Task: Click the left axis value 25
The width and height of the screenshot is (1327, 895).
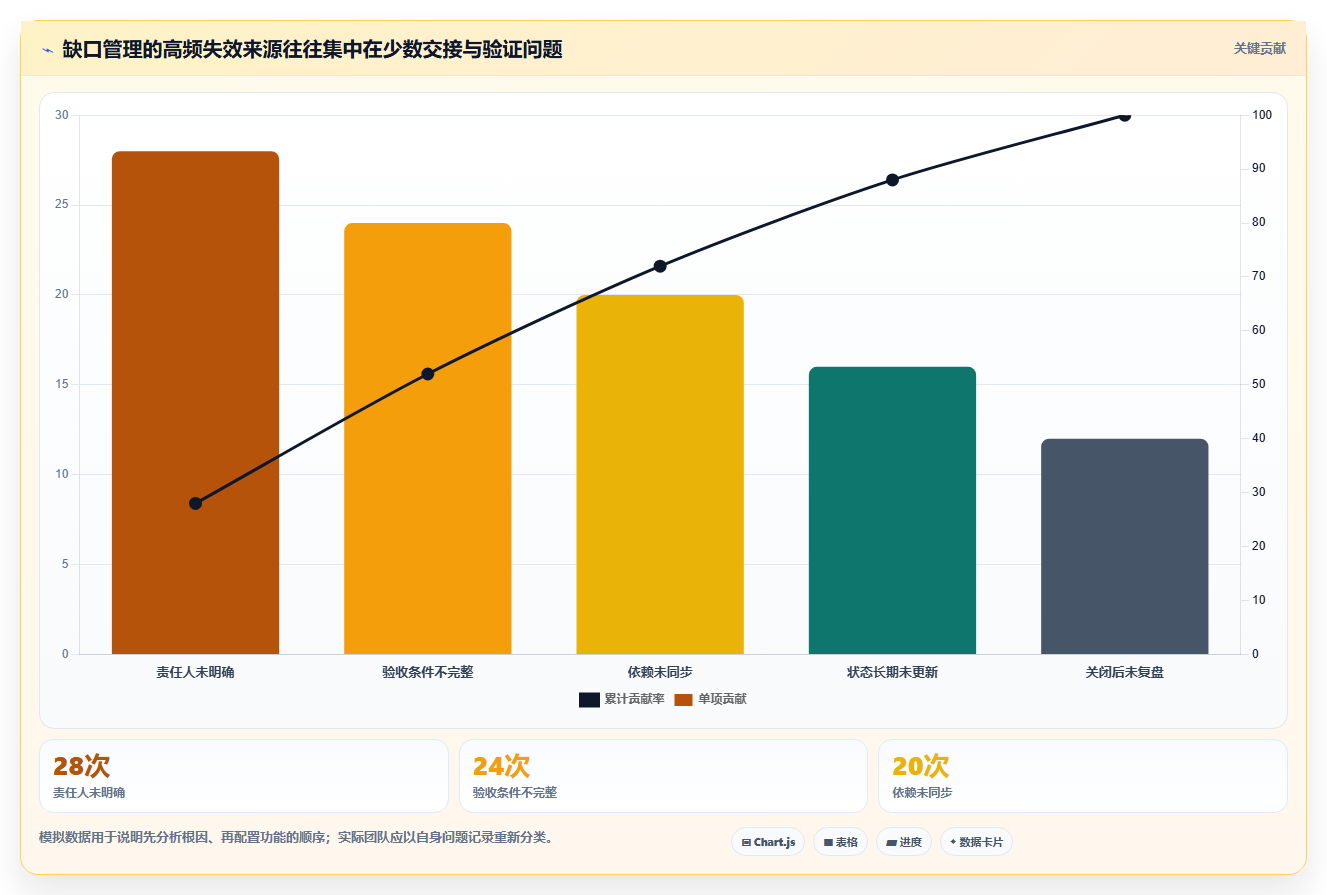Action: pos(62,205)
